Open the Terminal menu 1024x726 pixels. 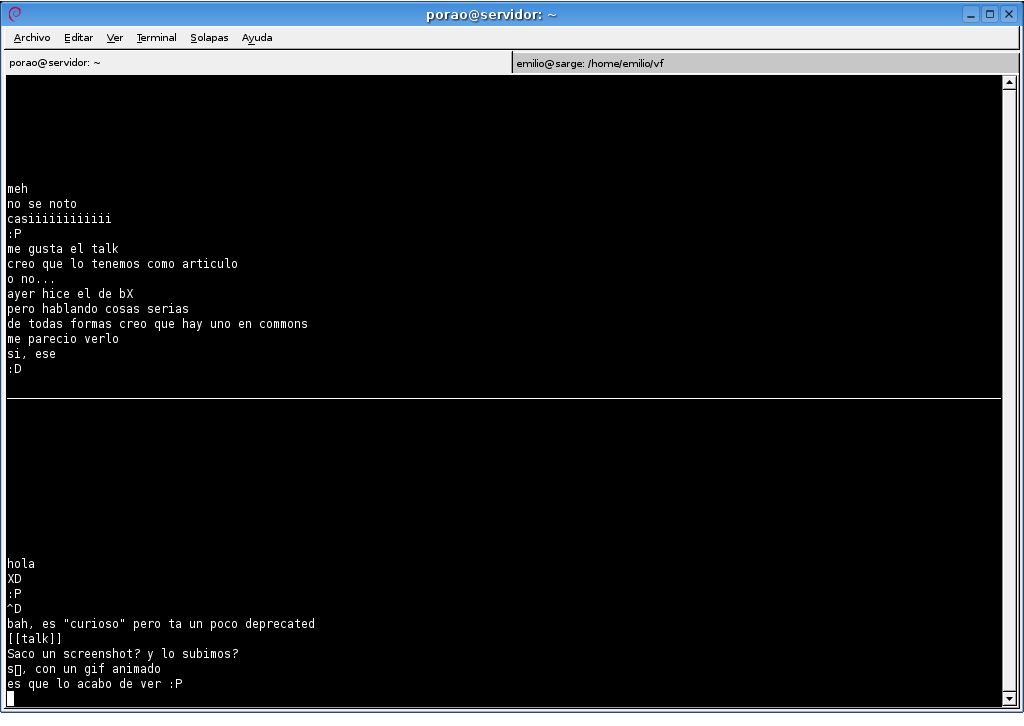[156, 38]
